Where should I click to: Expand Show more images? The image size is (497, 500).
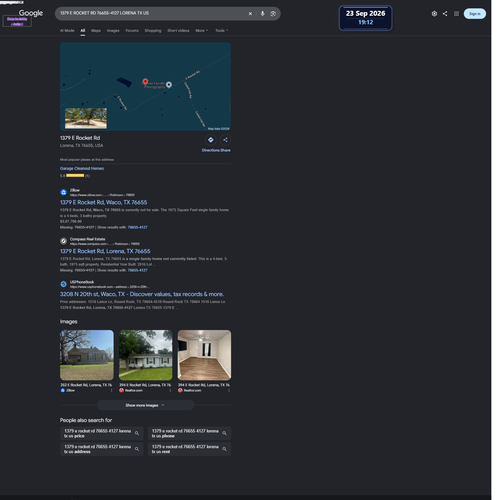click(145, 405)
